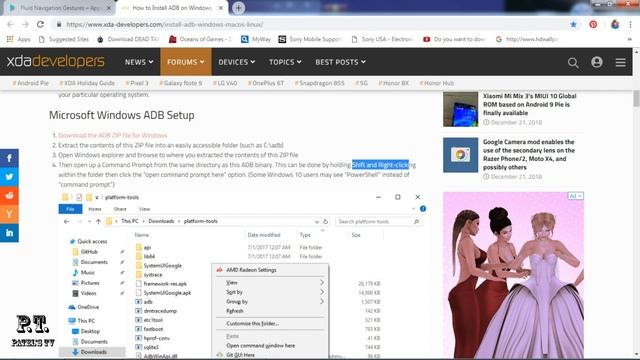The height and width of the screenshot is (360, 640).
Task: Click the XDA search magnifier icon
Action: 573,62
